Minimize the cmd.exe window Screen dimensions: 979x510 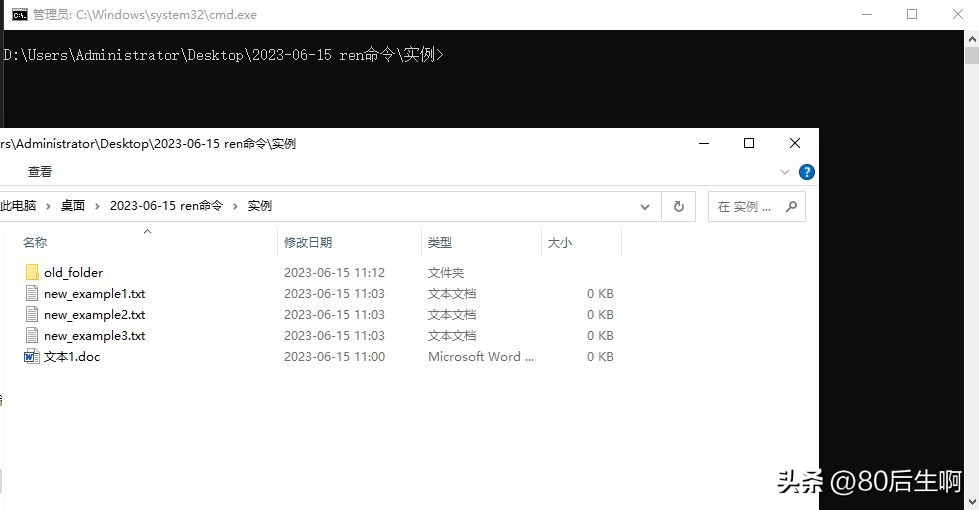click(867, 14)
